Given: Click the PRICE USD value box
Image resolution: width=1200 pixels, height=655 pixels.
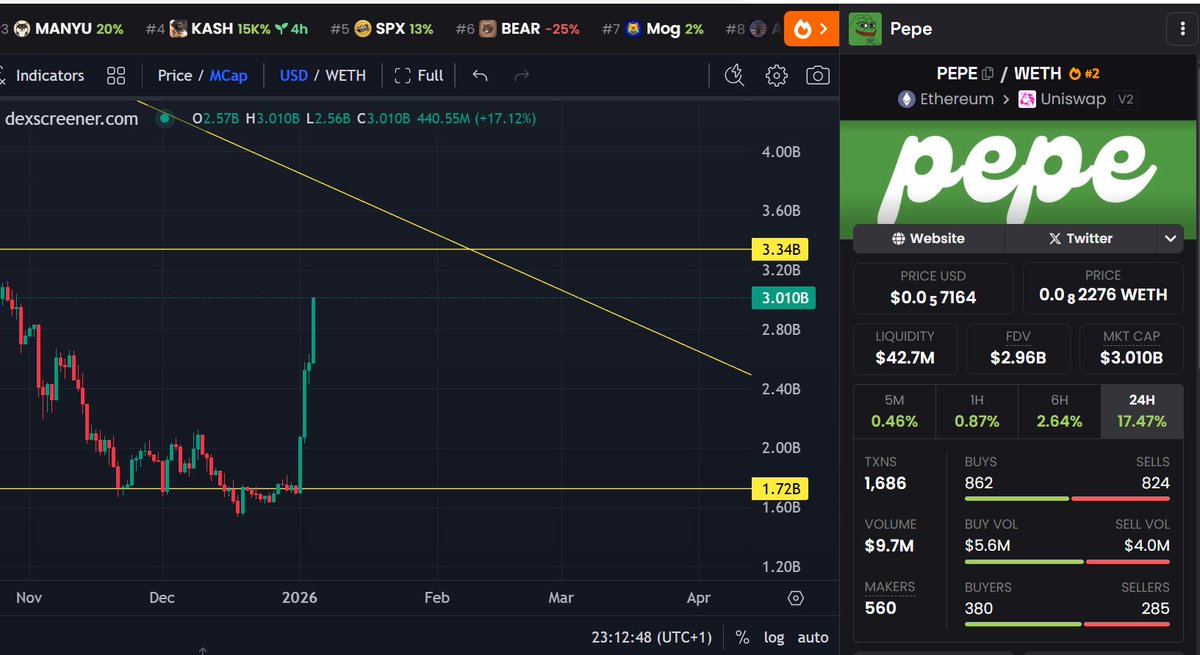Looking at the screenshot, I should [x=933, y=288].
